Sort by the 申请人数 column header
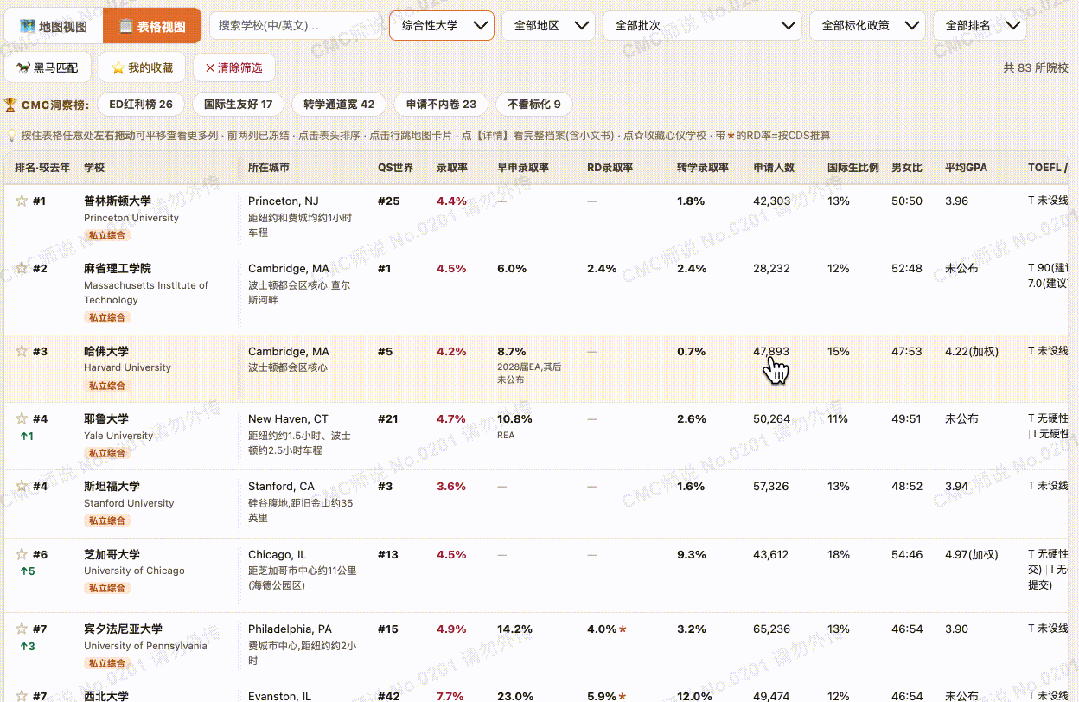Image resolution: width=1079 pixels, height=702 pixels. (774, 167)
